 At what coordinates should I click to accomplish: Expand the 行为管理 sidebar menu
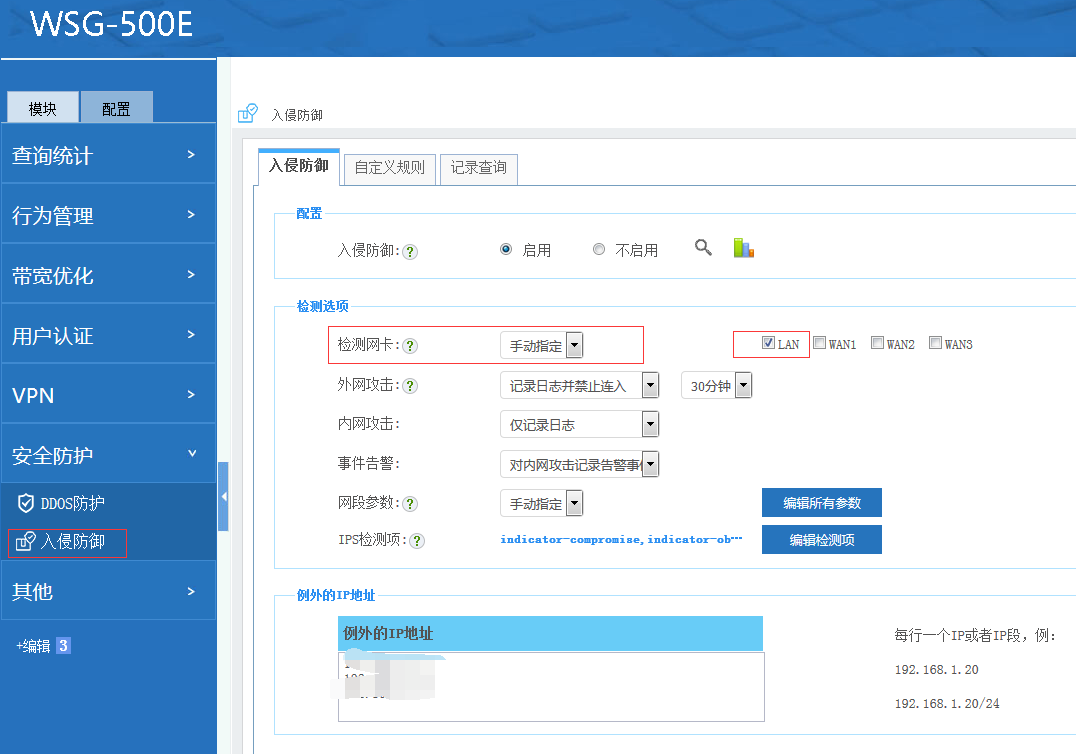[108, 215]
